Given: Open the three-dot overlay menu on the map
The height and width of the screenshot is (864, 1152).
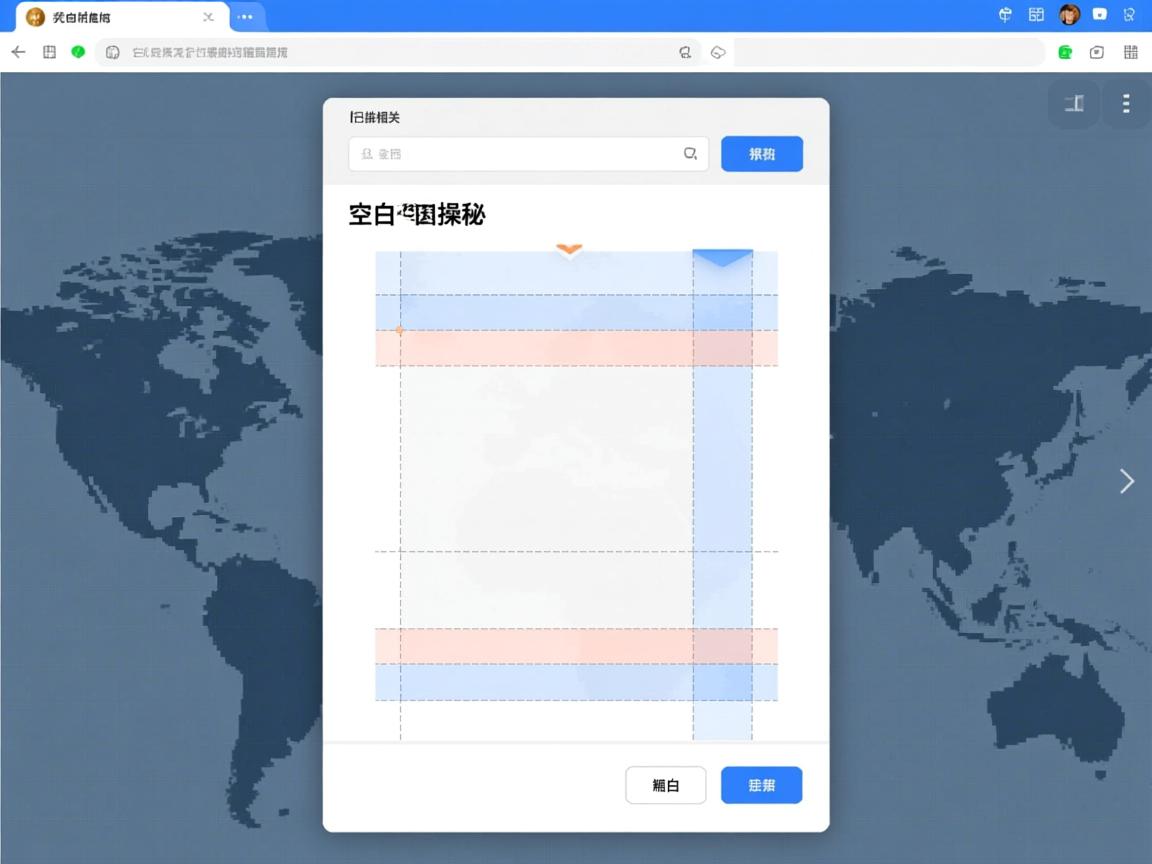Looking at the screenshot, I should (x=1126, y=103).
